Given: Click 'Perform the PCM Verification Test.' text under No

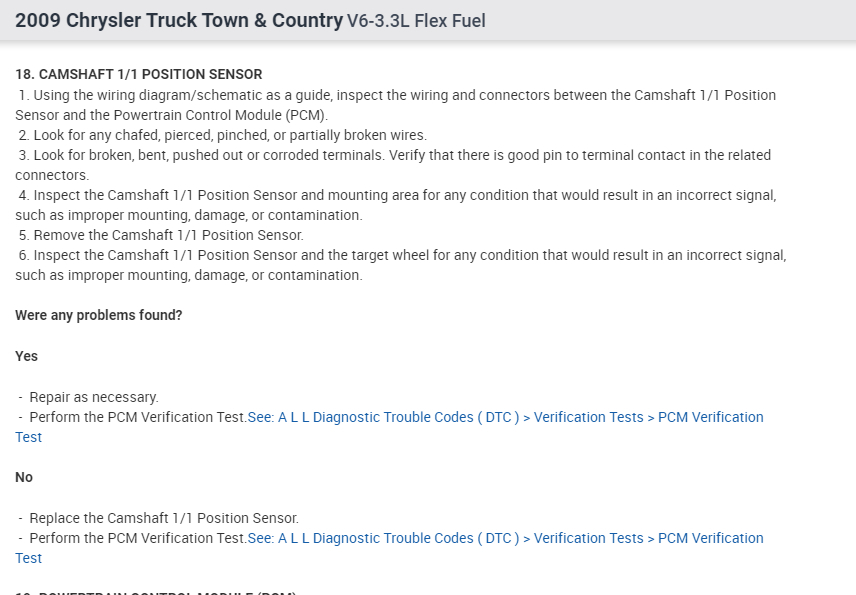Looking at the screenshot, I should click(137, 538).
